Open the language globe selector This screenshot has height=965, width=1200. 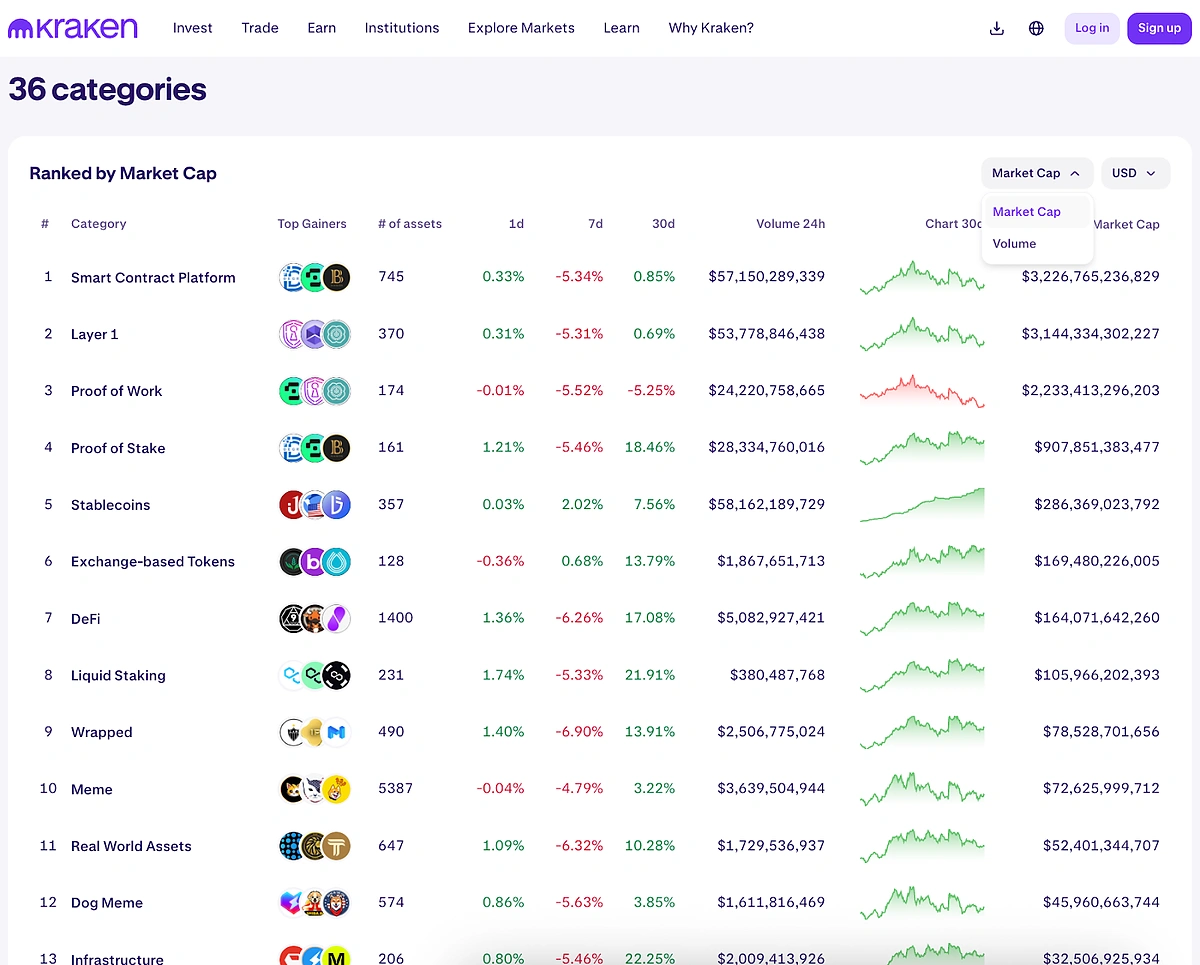tap(1036, 28)
